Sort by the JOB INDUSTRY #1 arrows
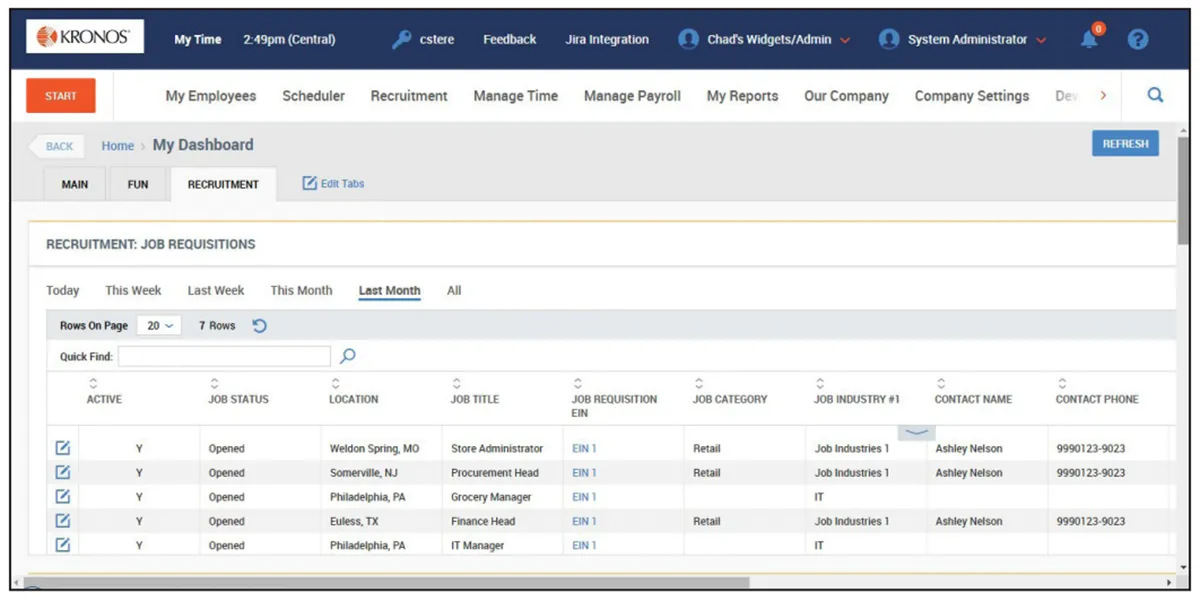The width and height of the screenshot is (1200, 601). coord(820,383)
